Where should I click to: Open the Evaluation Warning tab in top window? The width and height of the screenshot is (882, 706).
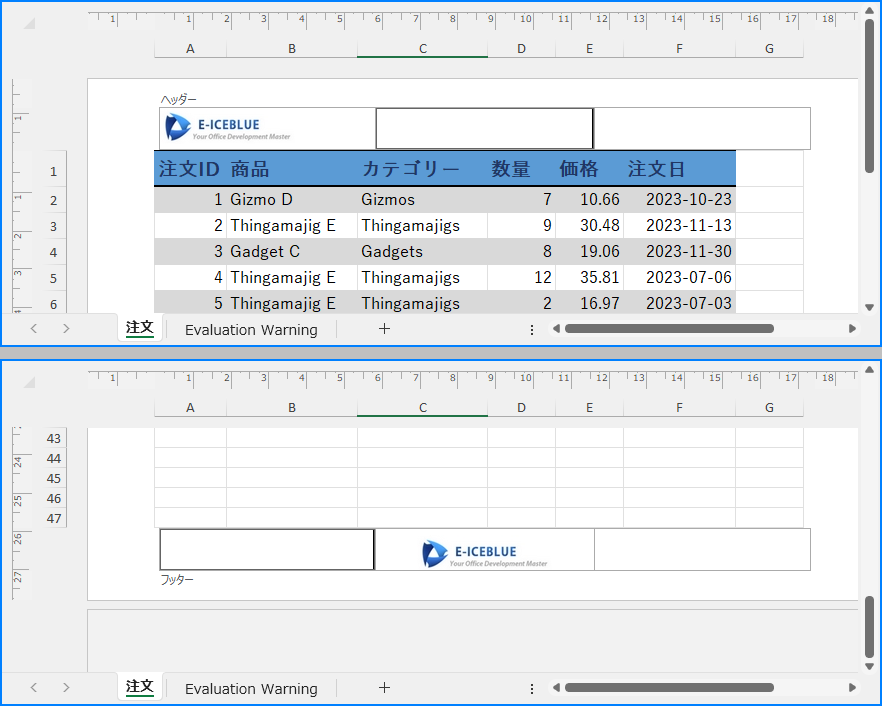251,330
